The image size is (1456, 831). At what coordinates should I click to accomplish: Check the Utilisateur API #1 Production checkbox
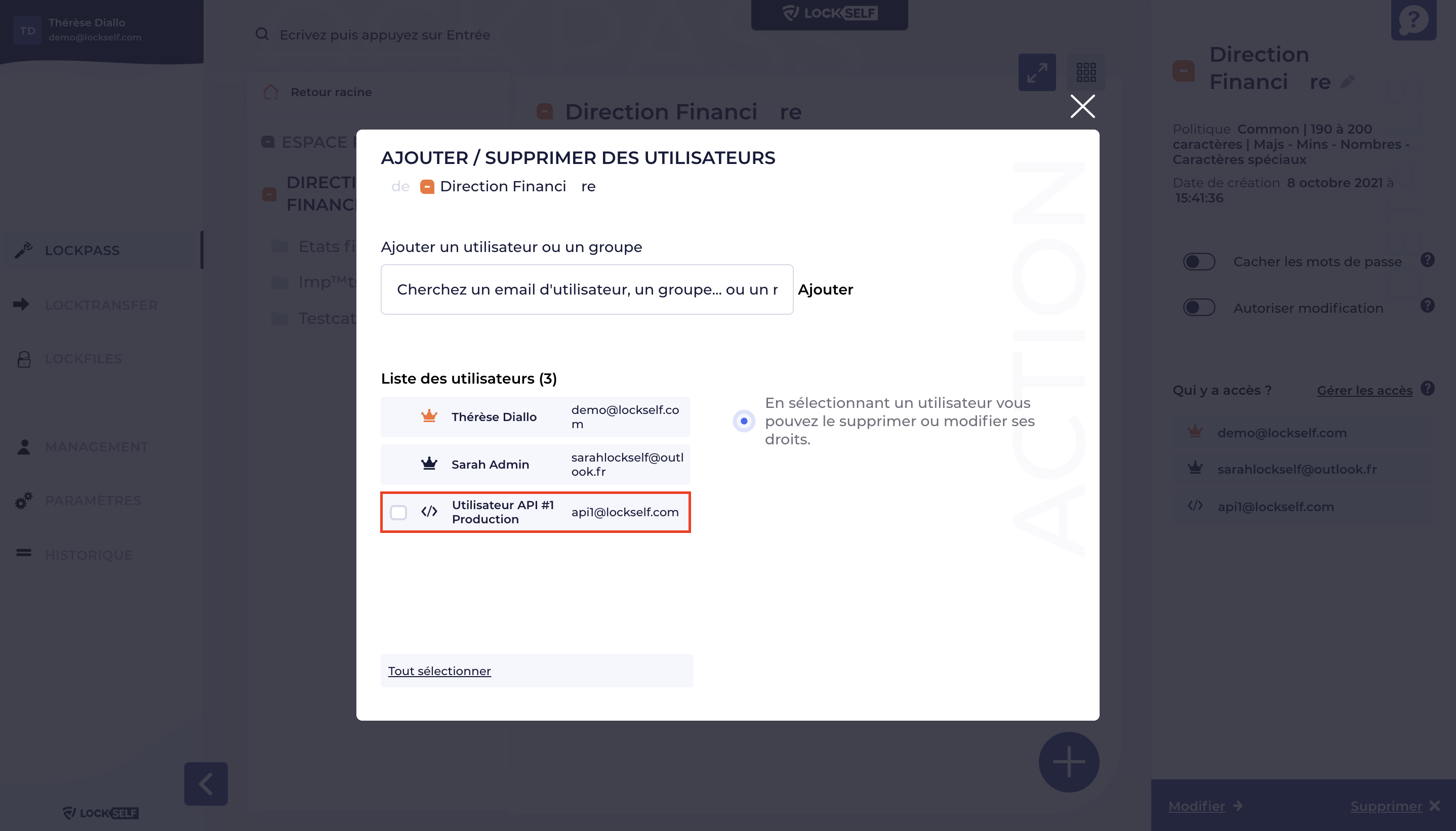pos(398,512)
